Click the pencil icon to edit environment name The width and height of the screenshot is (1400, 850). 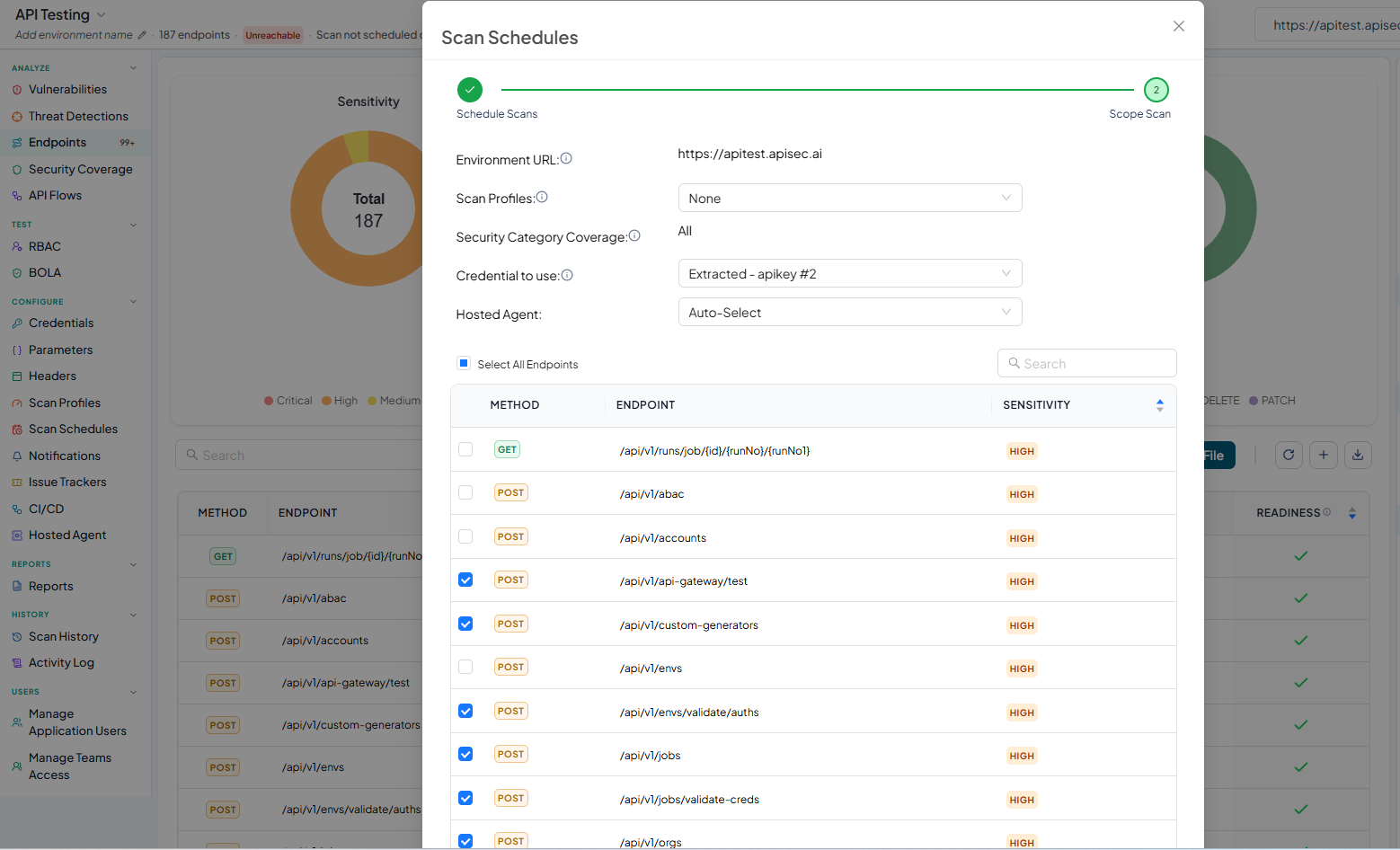pos(141,35)
